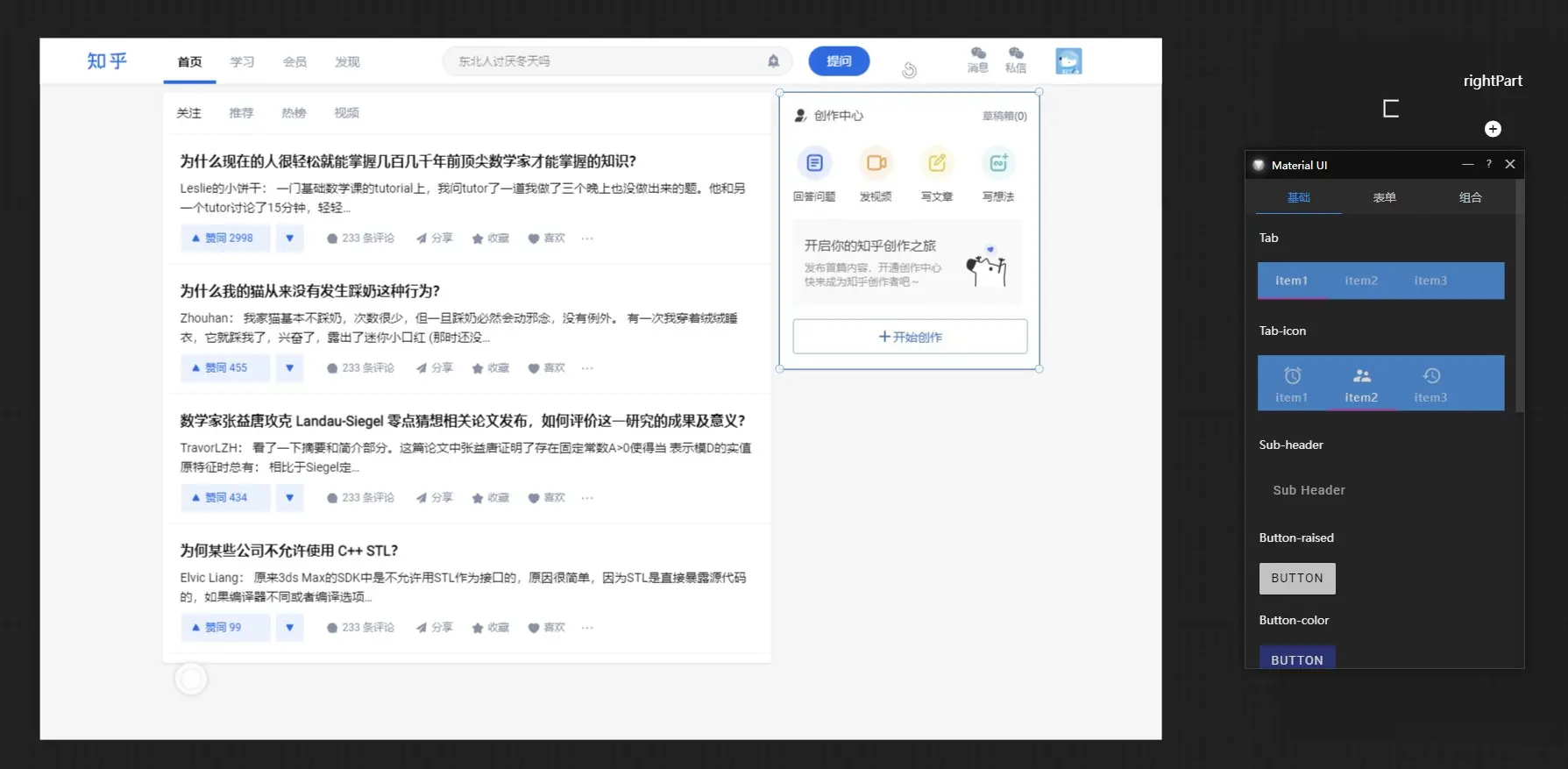This screenshot has height=769, width=1568.
Task: Click the 开始创作 button
Action: point(910,337)
